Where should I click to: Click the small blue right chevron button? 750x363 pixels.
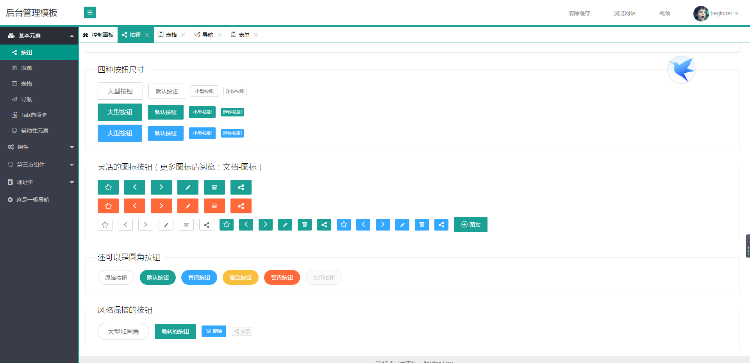[383, 224]
